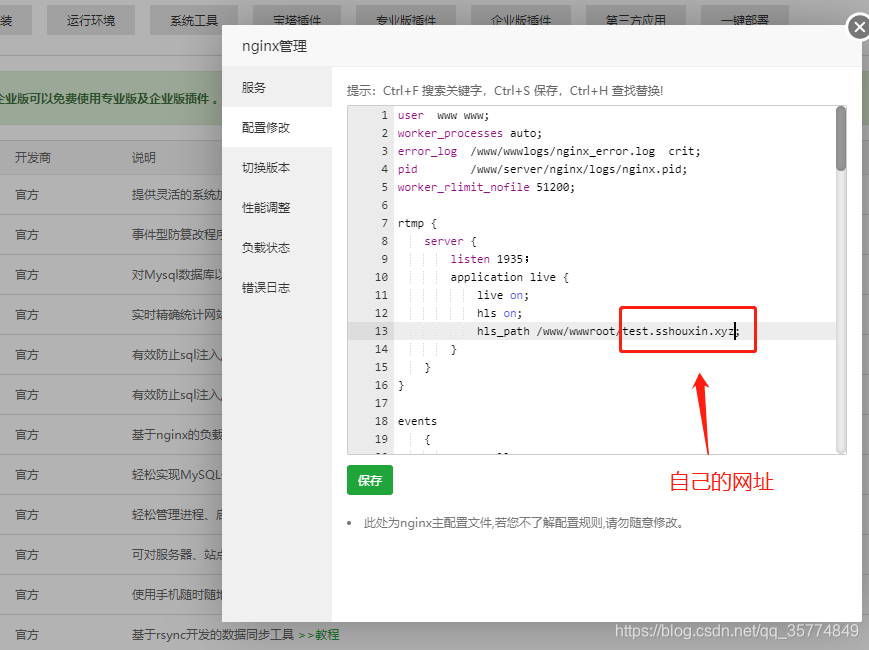Click 'worker_processes auto;' line
869x650 pixels.
pos(469,133)
